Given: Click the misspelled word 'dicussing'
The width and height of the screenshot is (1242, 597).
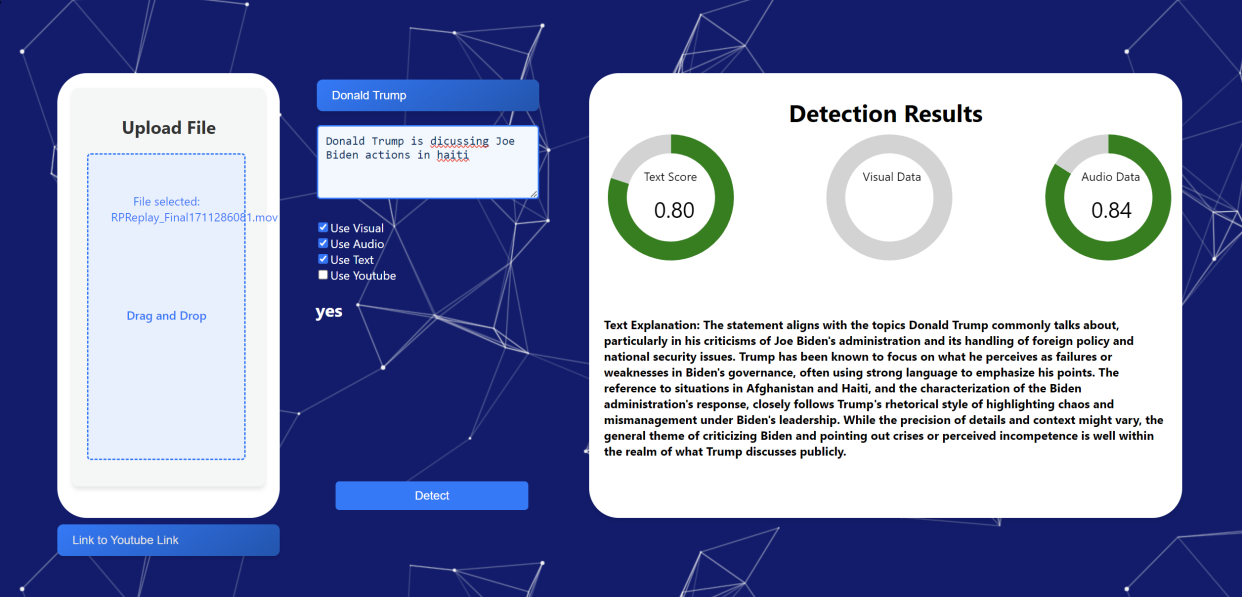Looking at the screenshot, I should click(459, 141).
